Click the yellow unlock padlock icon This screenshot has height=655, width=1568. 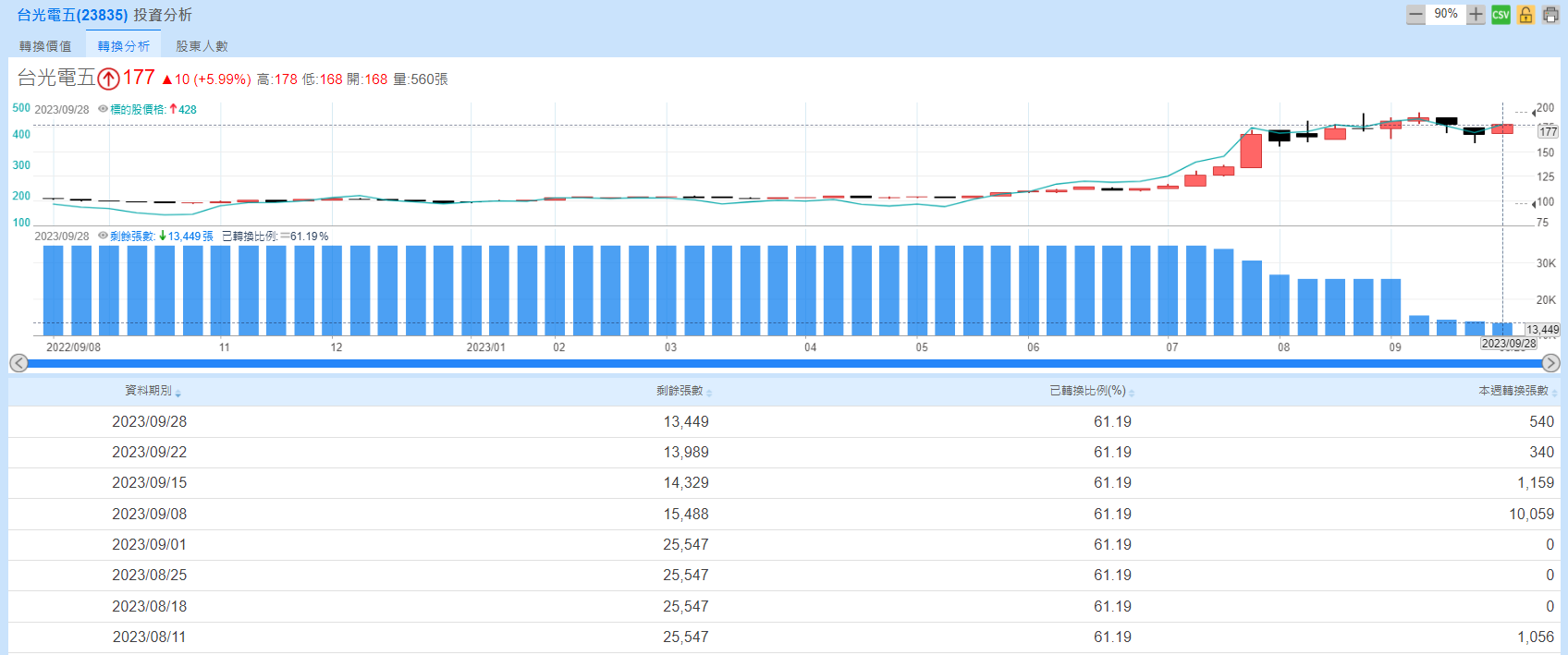pyautogui.click(x=1525, y=15)
